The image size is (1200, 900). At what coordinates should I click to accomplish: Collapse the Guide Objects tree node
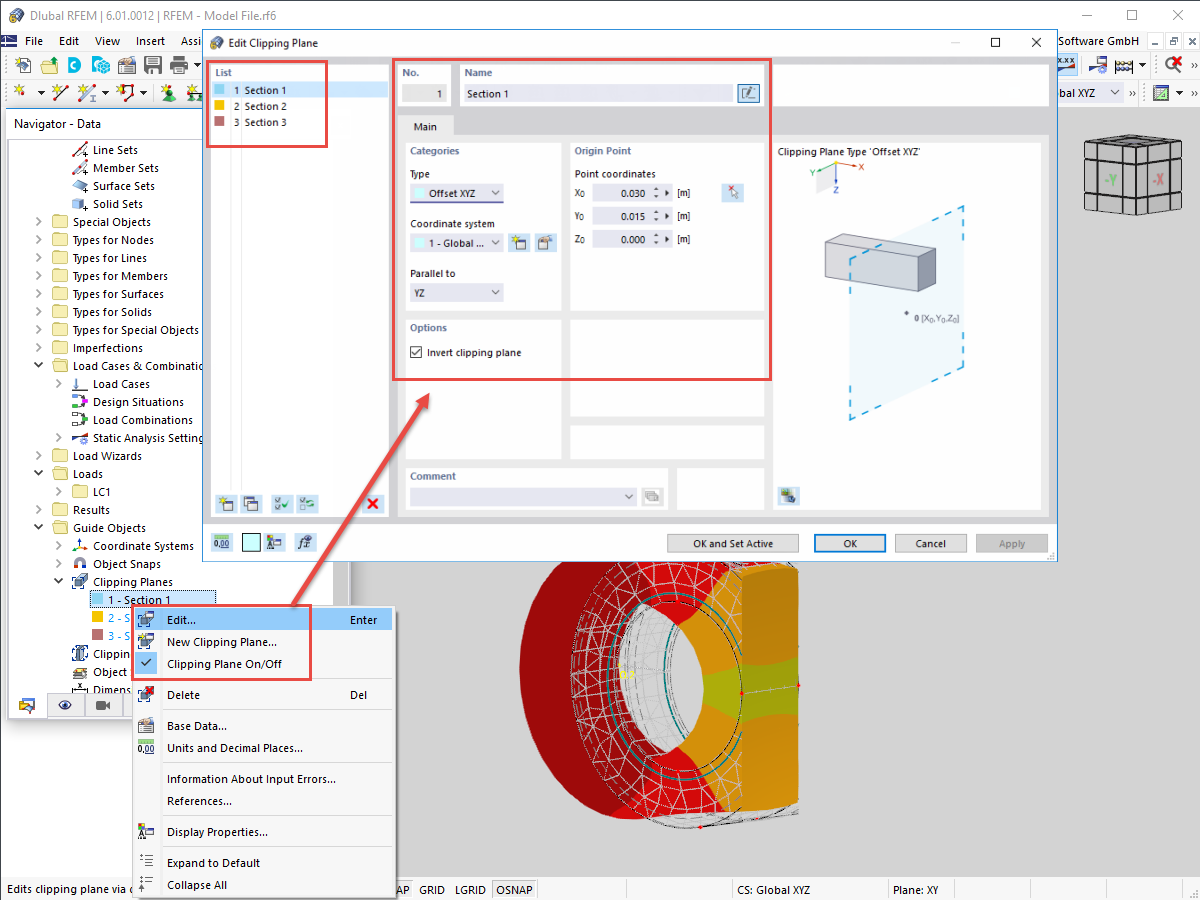pos(39,528)
